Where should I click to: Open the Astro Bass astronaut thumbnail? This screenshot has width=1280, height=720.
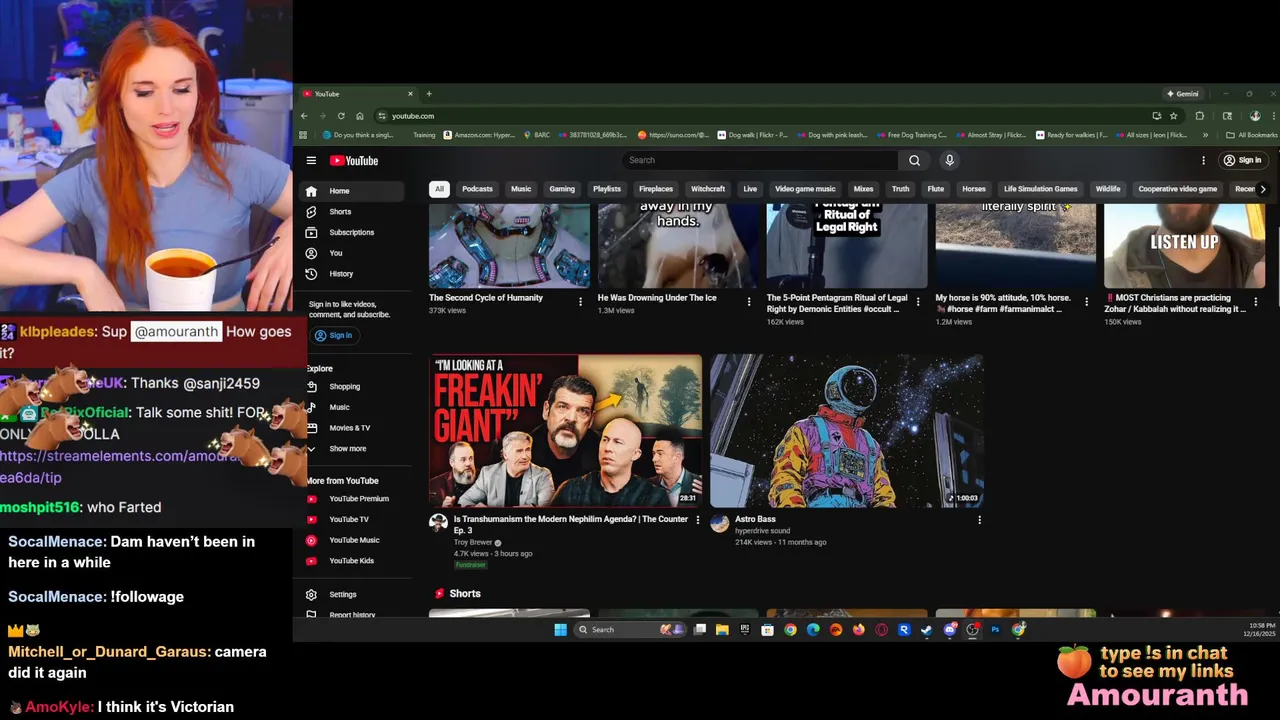click(846, 431)
